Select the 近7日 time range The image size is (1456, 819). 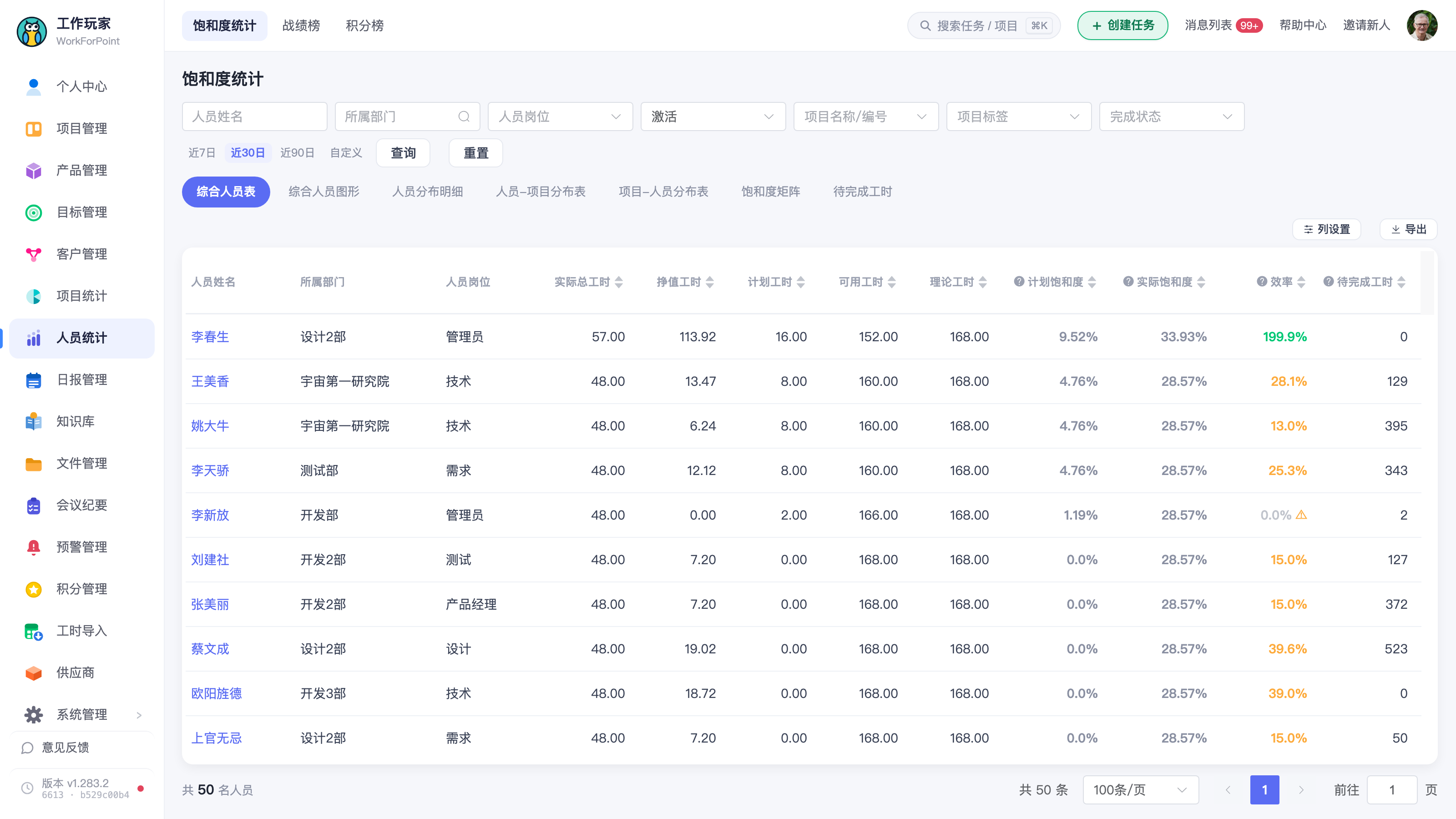201,152
